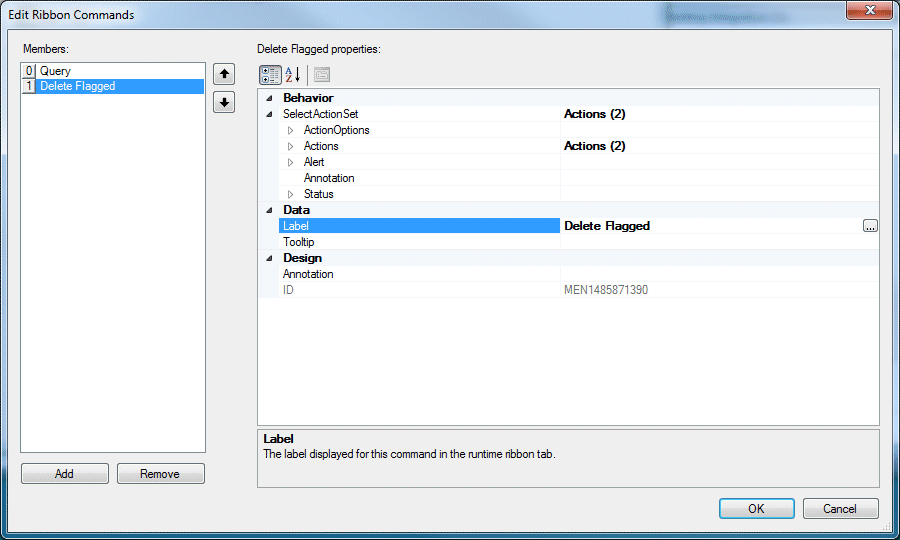This screenshot has height=540, width=900.
Task: Move selected member down with arrow button
Action: coord(224,103)
